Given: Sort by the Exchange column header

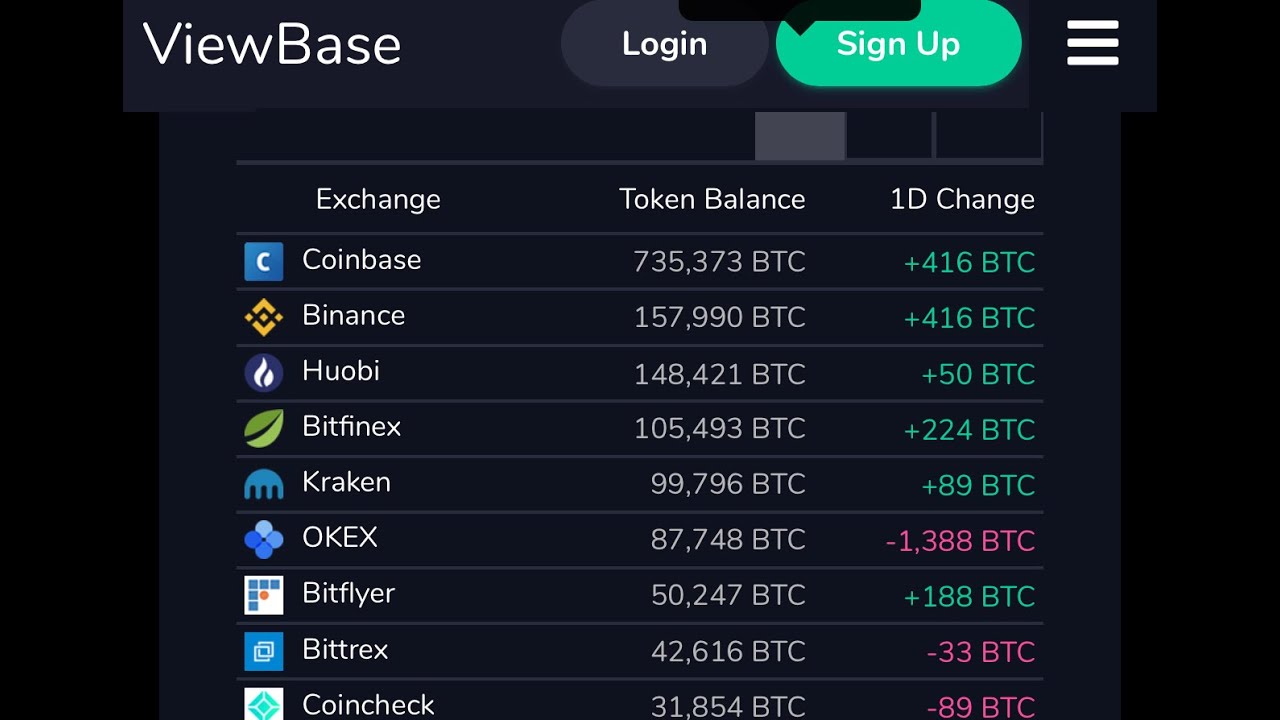Looking at the screenshot, I should coord(378,199).
